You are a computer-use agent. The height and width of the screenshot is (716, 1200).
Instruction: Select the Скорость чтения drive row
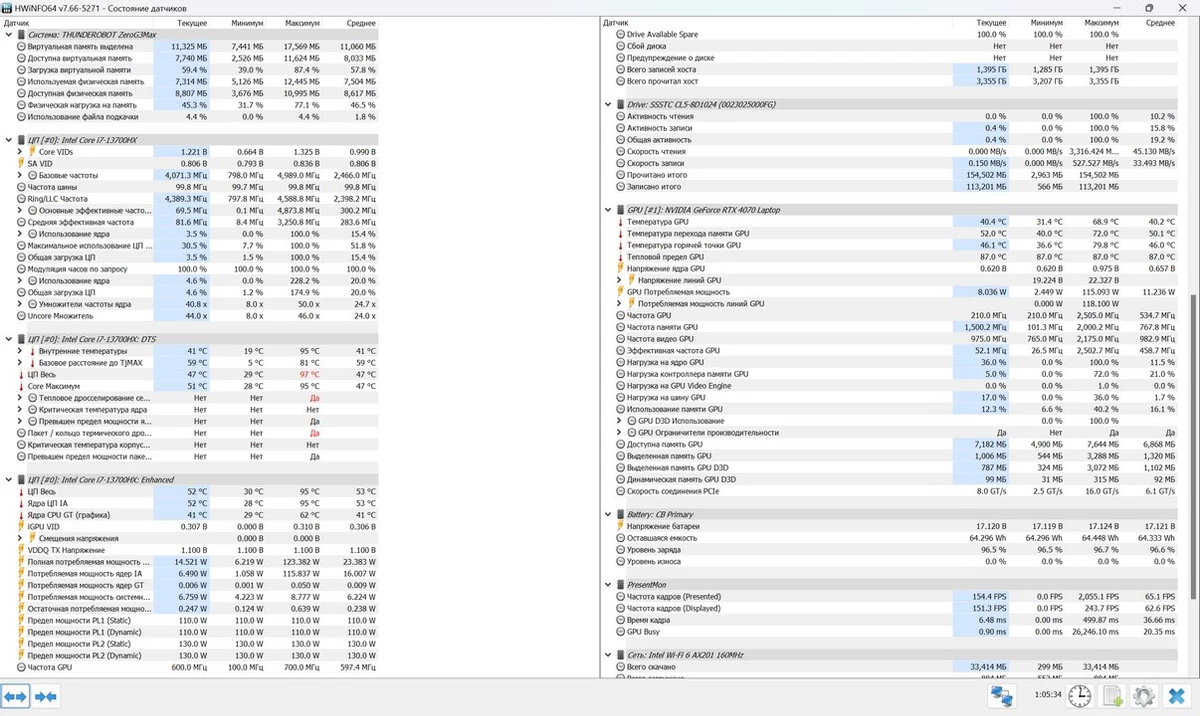[x=895, y=152]
